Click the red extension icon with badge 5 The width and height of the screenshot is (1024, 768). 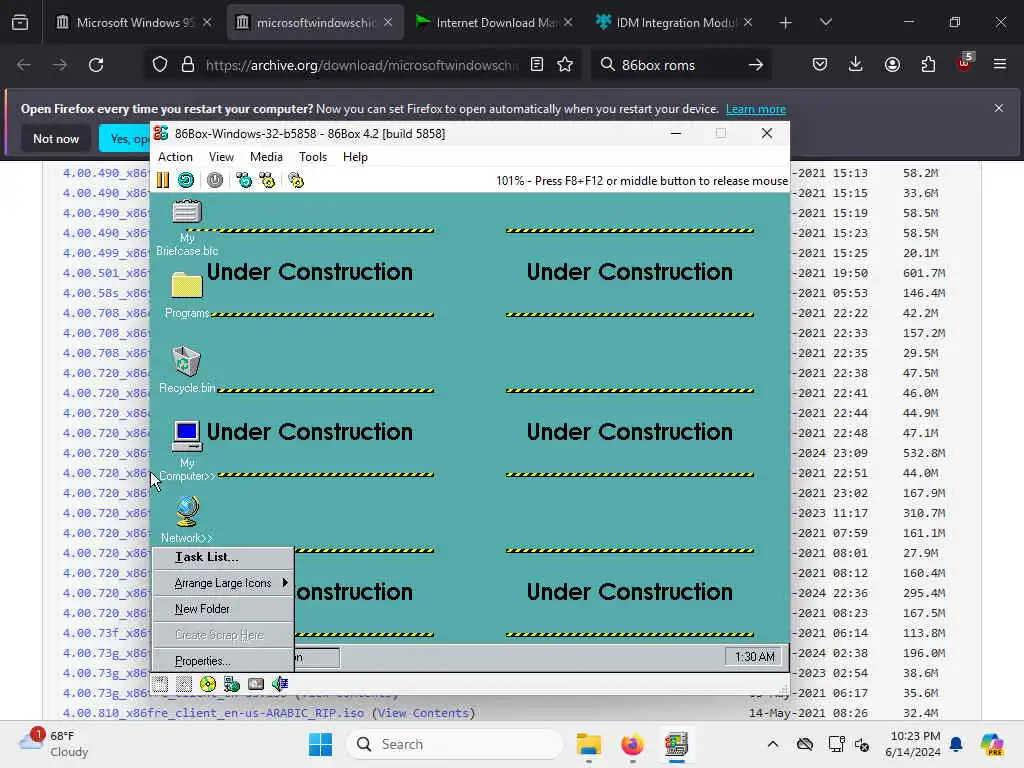965,63
